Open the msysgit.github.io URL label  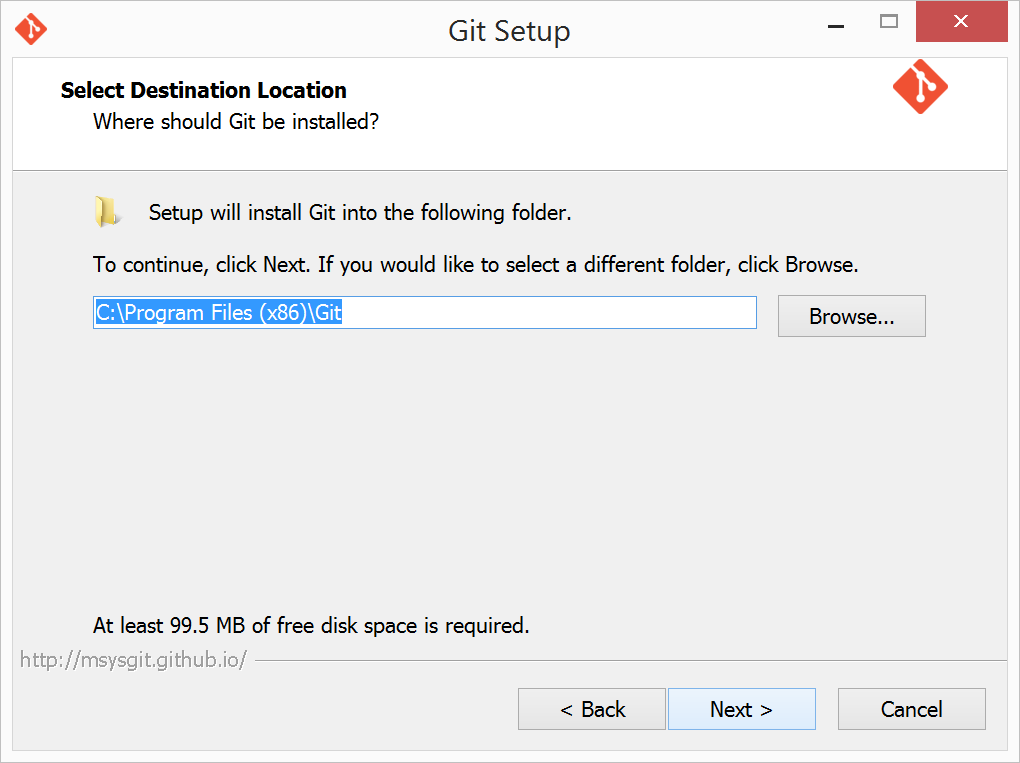(133, 660)
